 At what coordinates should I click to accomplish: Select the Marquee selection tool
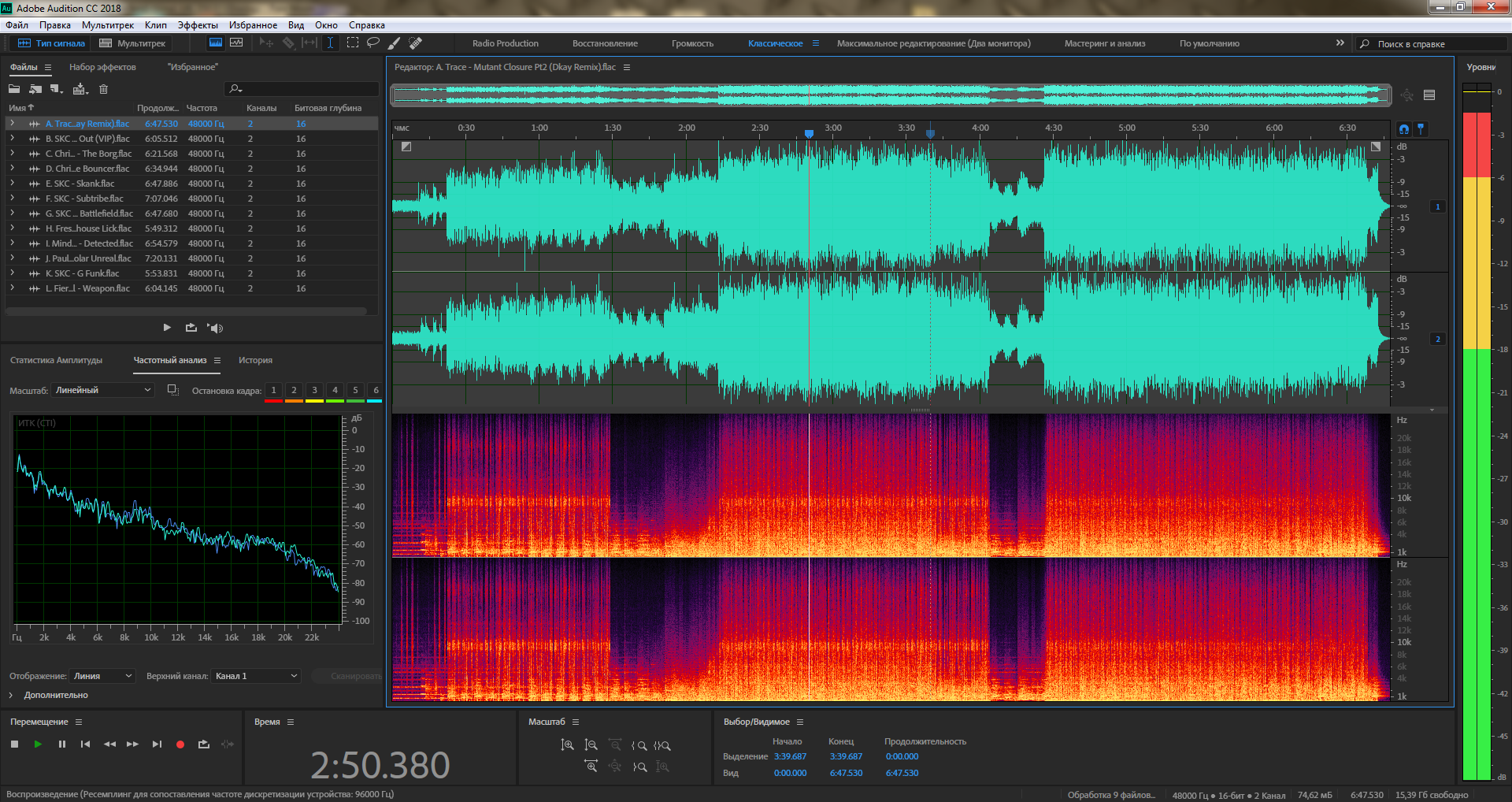click(353, 43)
